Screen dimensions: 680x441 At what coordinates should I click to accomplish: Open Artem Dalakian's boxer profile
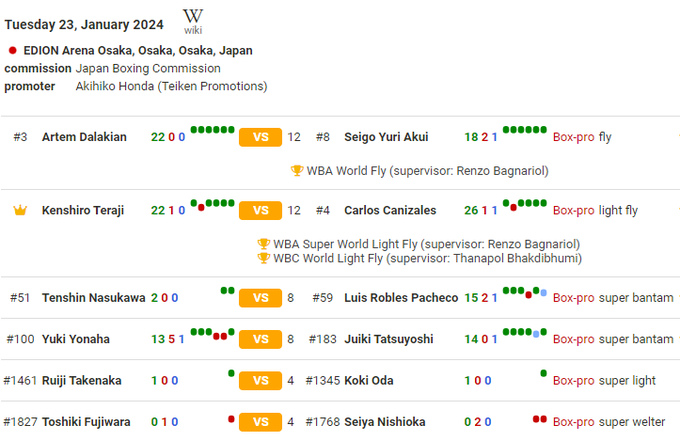(84, 137)
